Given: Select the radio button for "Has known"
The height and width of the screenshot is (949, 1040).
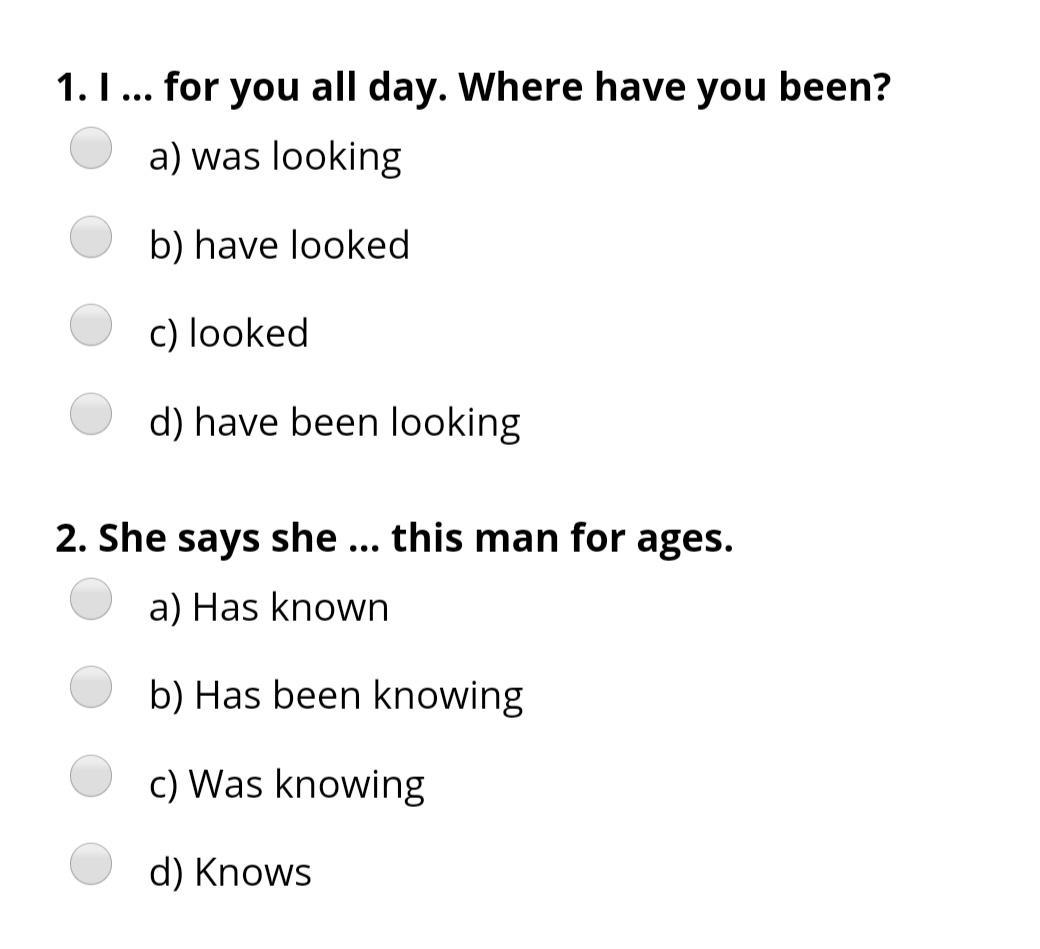Looking at the screenshot, I should point(91,600).
